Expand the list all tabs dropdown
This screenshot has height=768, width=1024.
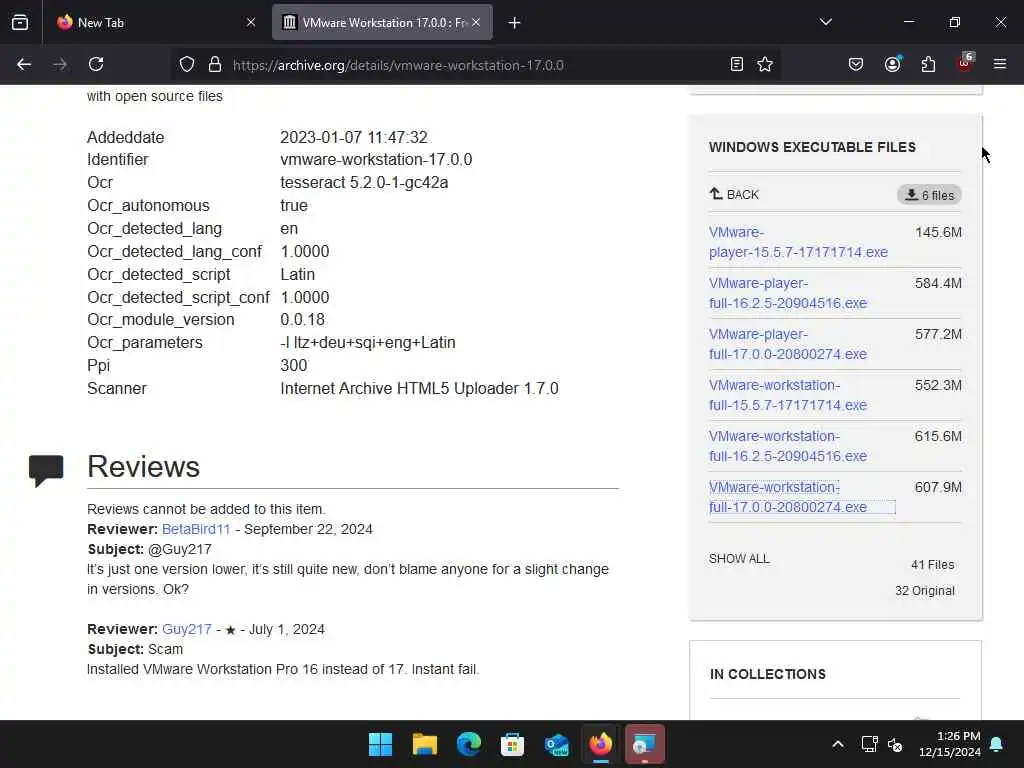click(x=826, y=22)
